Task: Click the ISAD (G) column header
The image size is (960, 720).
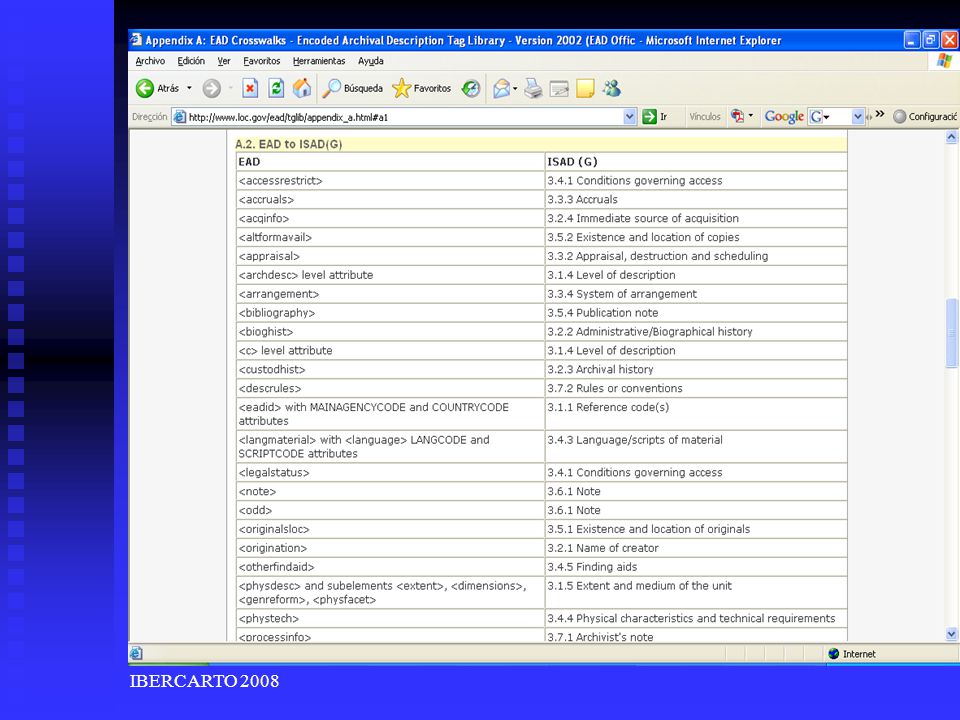Action: [696, 162]
